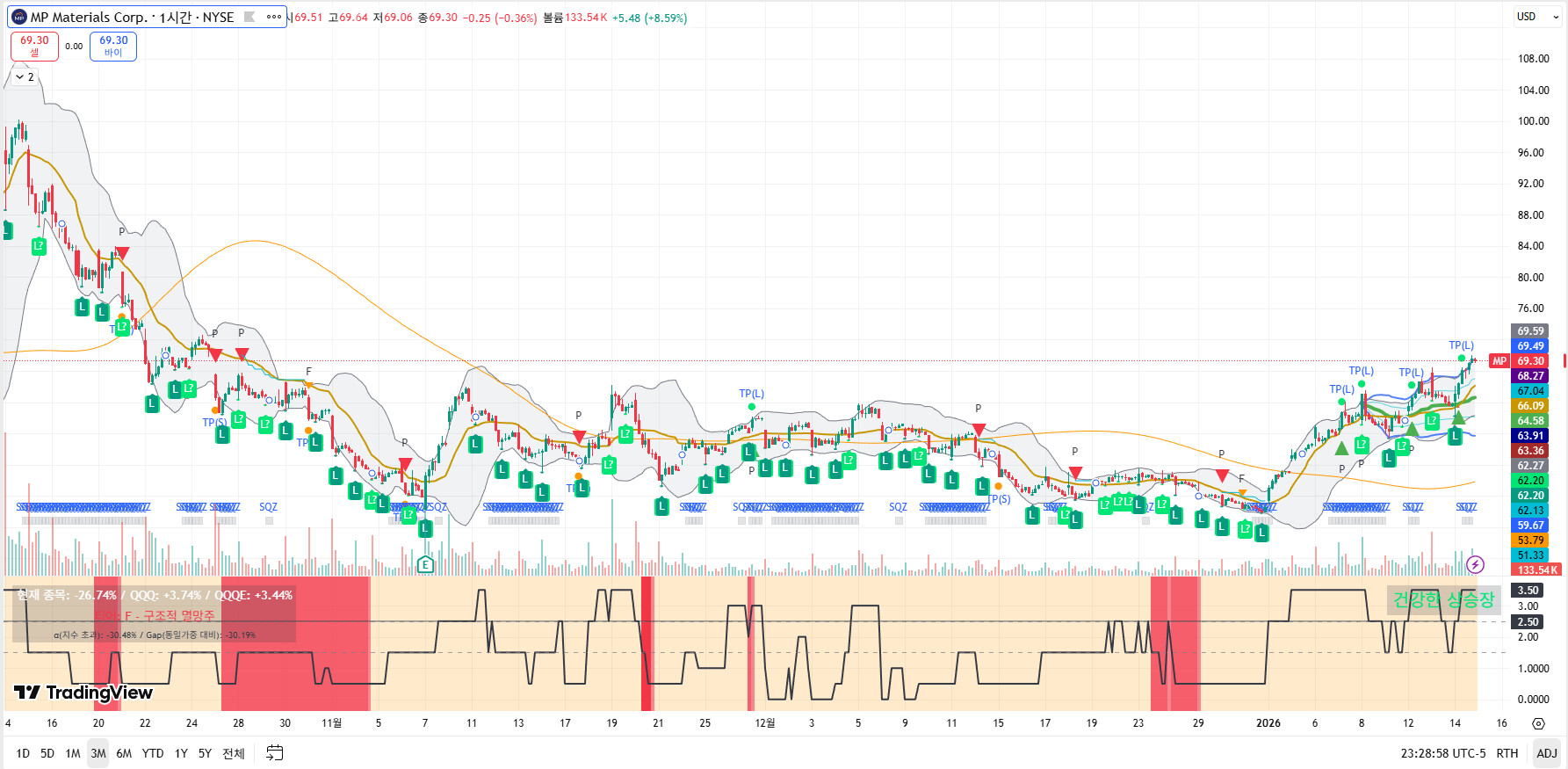Open the go-to-date calendar icon
This screenshot has width=1568, height=769.
click(275, 753)
